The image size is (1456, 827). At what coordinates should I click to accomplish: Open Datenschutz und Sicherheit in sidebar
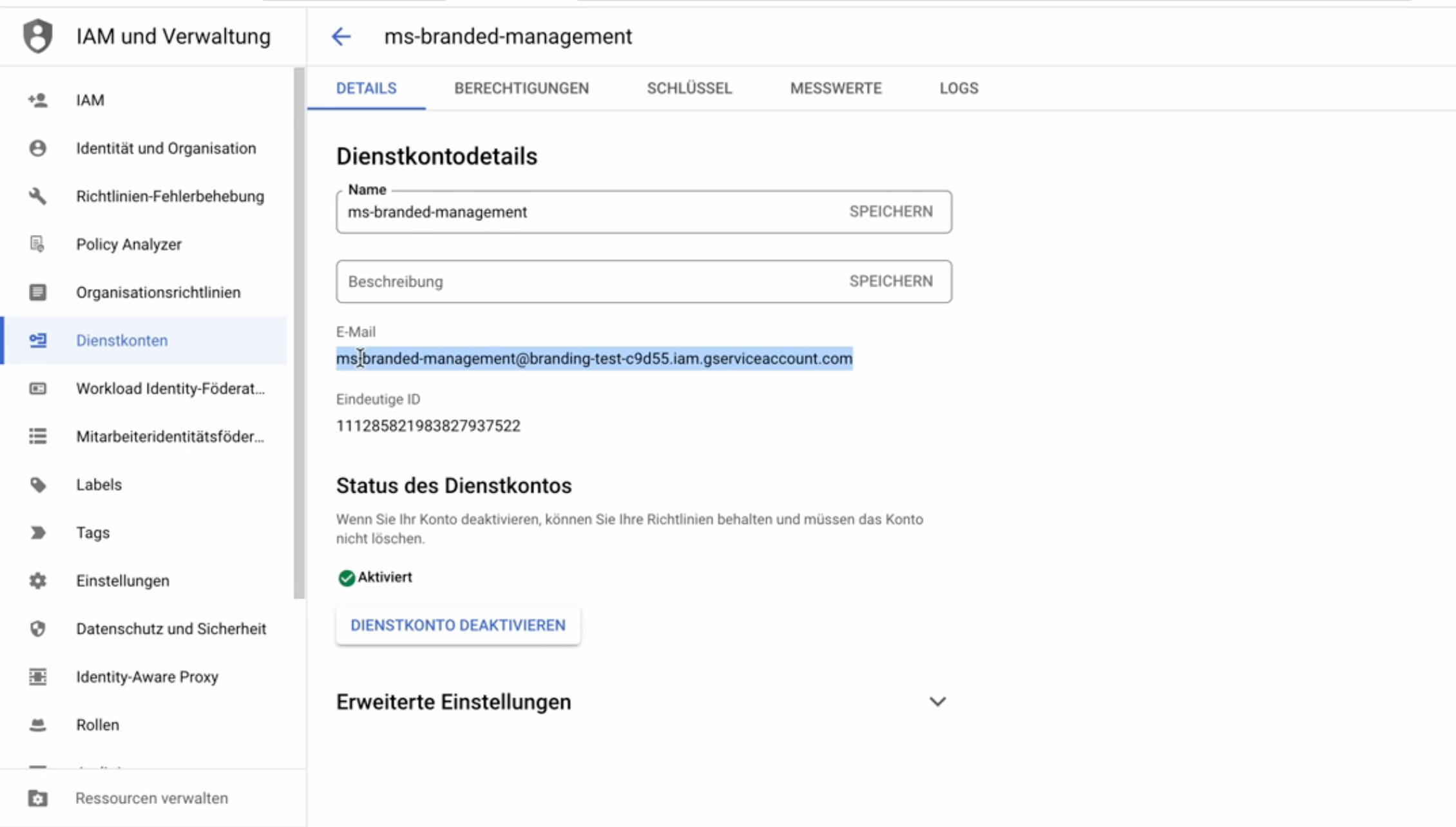144,629
